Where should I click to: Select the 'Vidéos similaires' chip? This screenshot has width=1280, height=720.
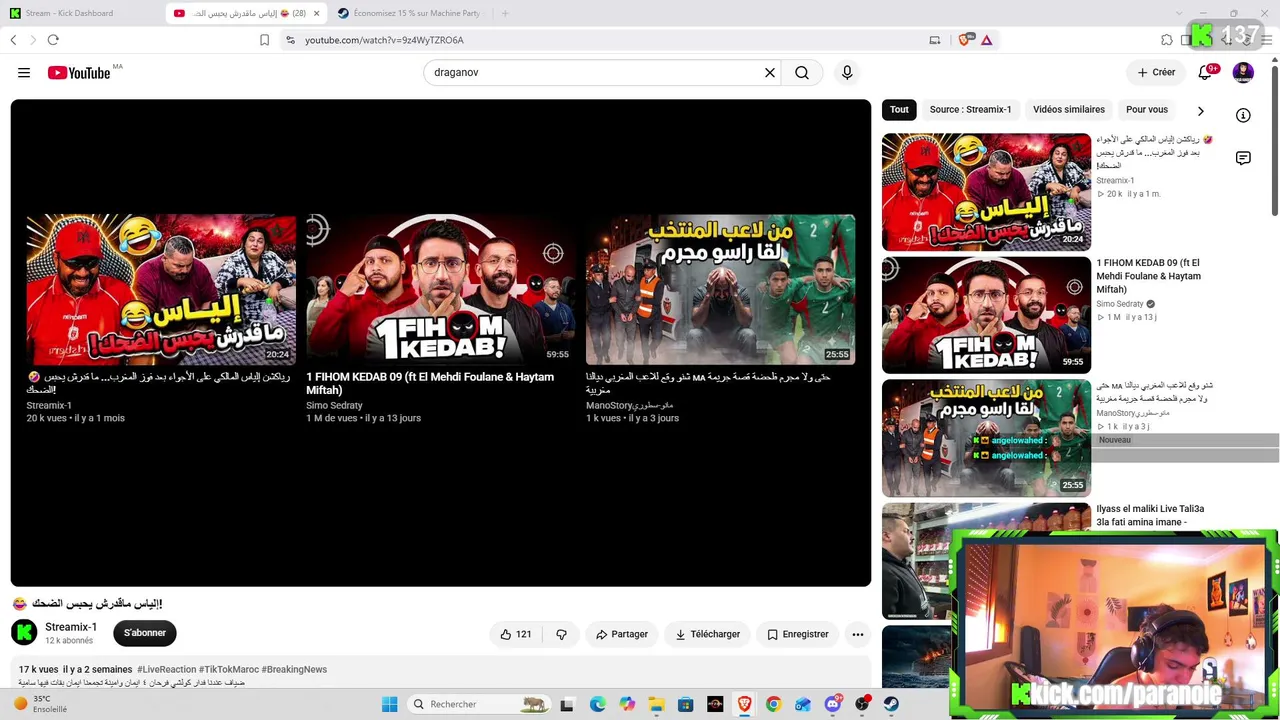[1069, 110]
